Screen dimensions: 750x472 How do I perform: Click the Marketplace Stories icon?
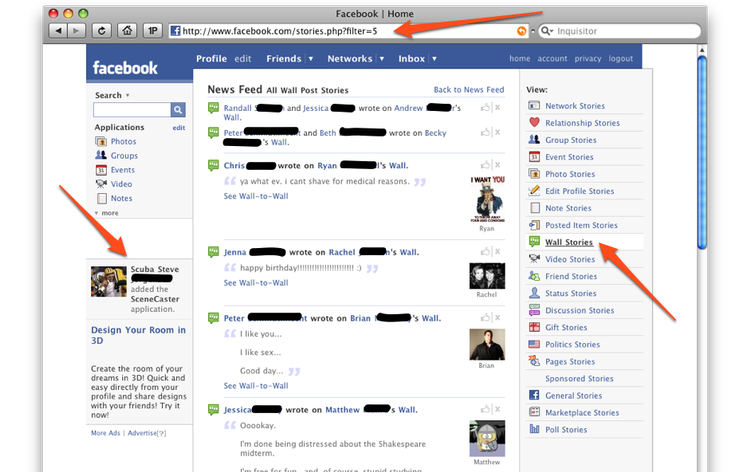coord(534,412)
